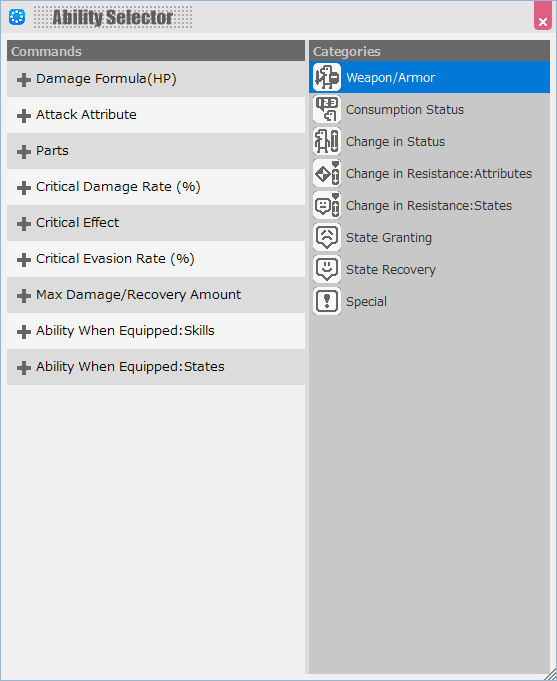Close the Ability Selector window
Screen dimensions: 557x681
tap(543, 16)
